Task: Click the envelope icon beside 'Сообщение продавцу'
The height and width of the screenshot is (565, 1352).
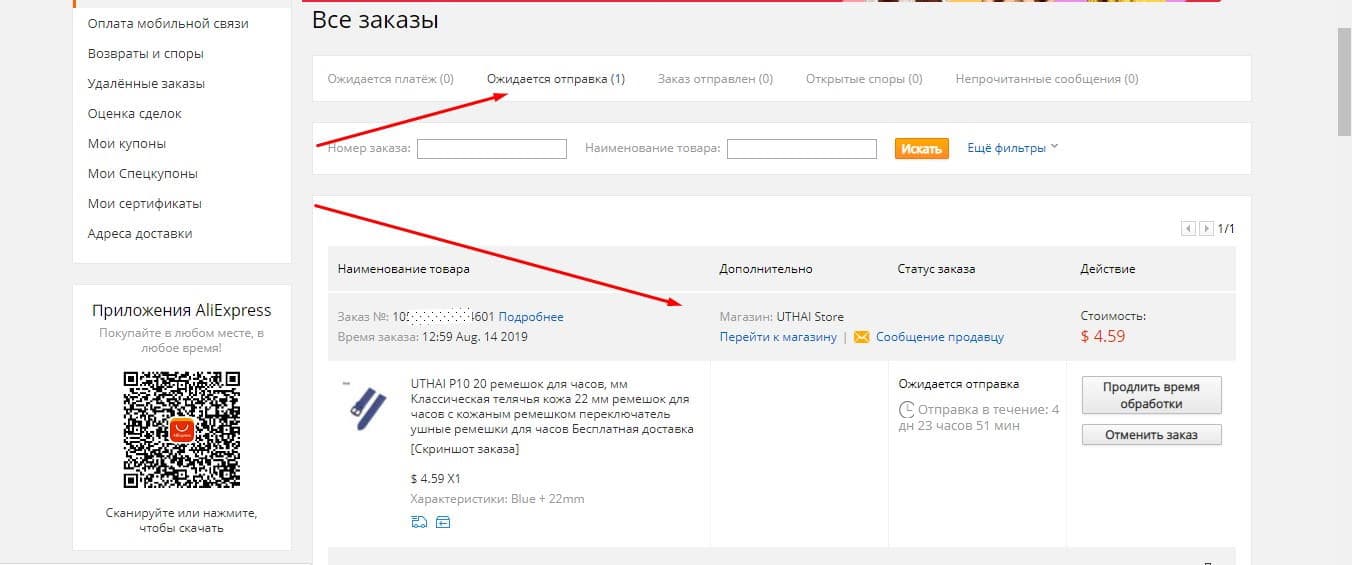Action: (x=862, y=337)
